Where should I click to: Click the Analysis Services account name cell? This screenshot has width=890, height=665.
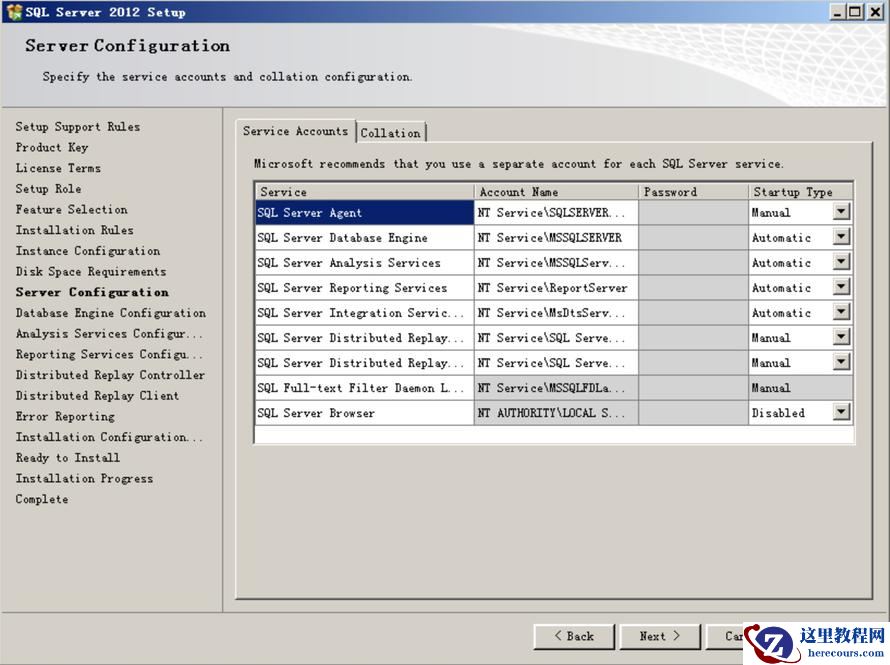pos(556,262)
